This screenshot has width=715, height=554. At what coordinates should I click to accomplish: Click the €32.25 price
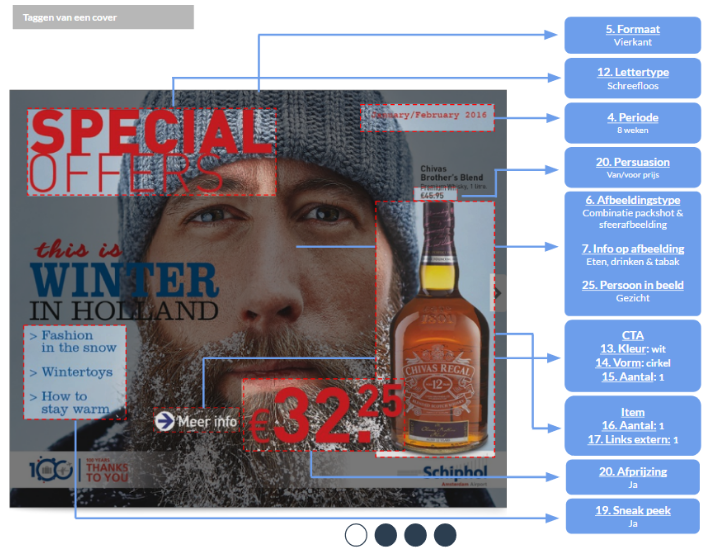[325, 415]
